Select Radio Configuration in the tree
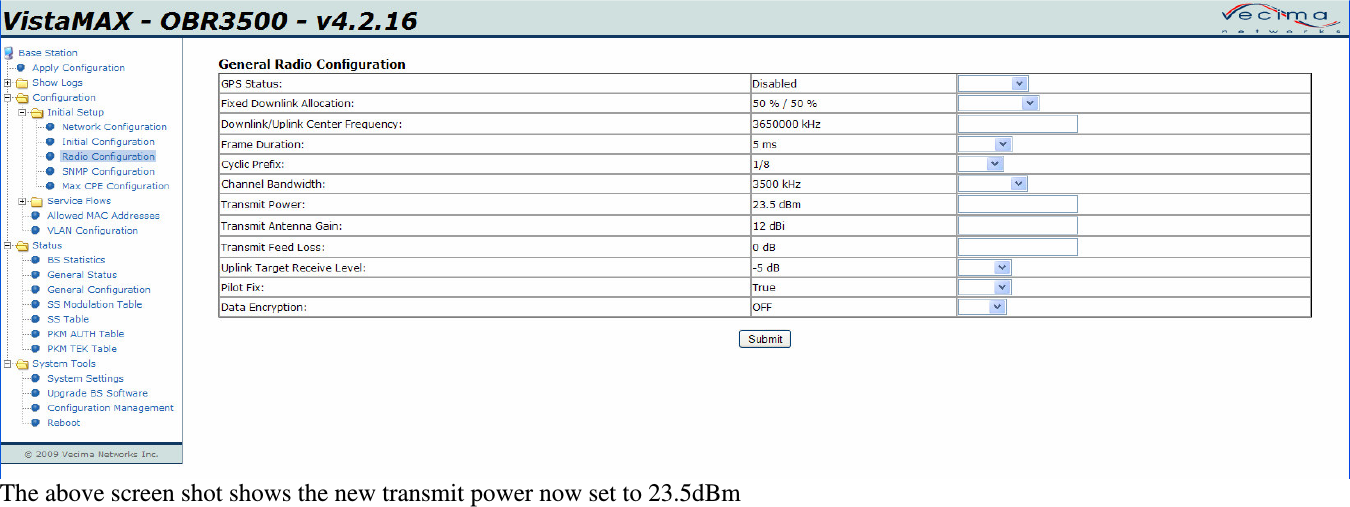 (x=108, y=157)
